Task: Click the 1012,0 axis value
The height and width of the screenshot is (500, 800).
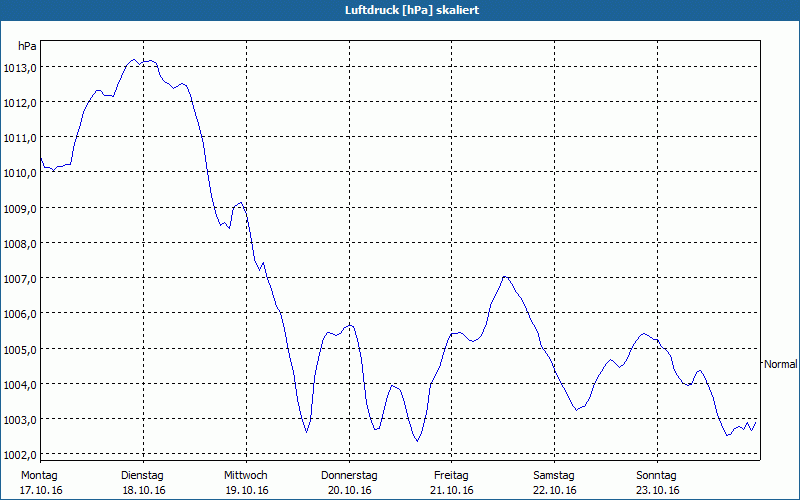Action: point(20,103)
